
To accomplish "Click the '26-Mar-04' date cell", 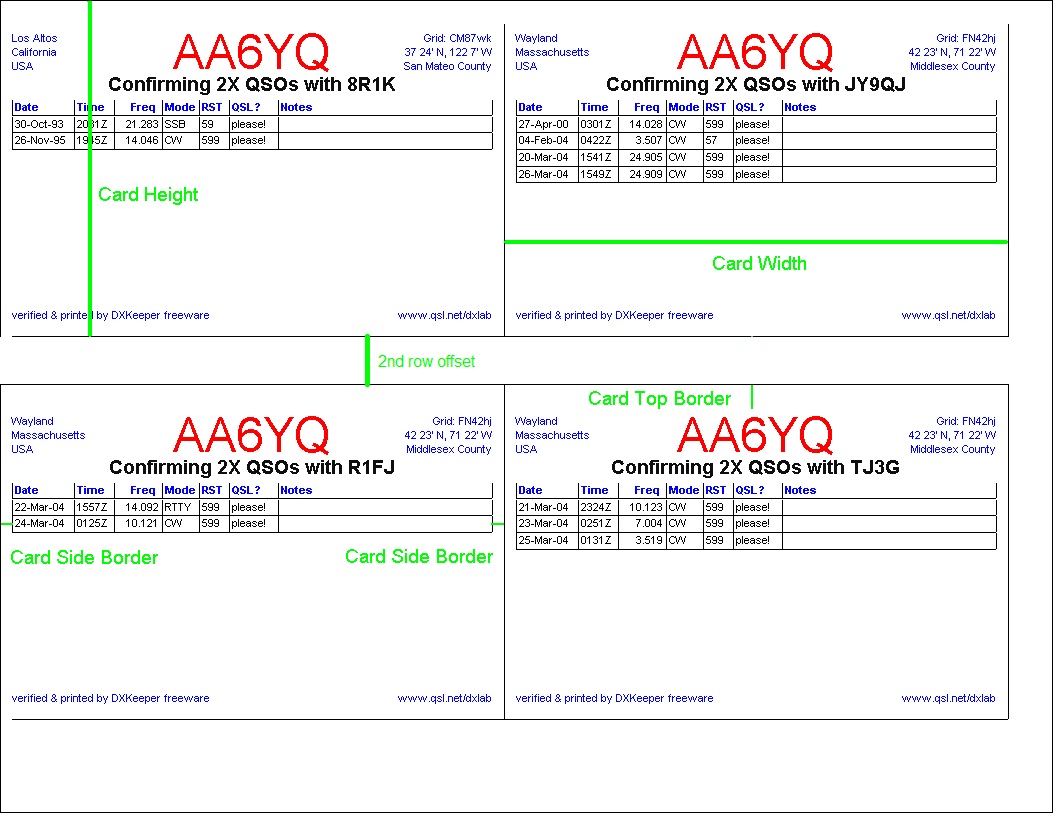I will point(547,174).
